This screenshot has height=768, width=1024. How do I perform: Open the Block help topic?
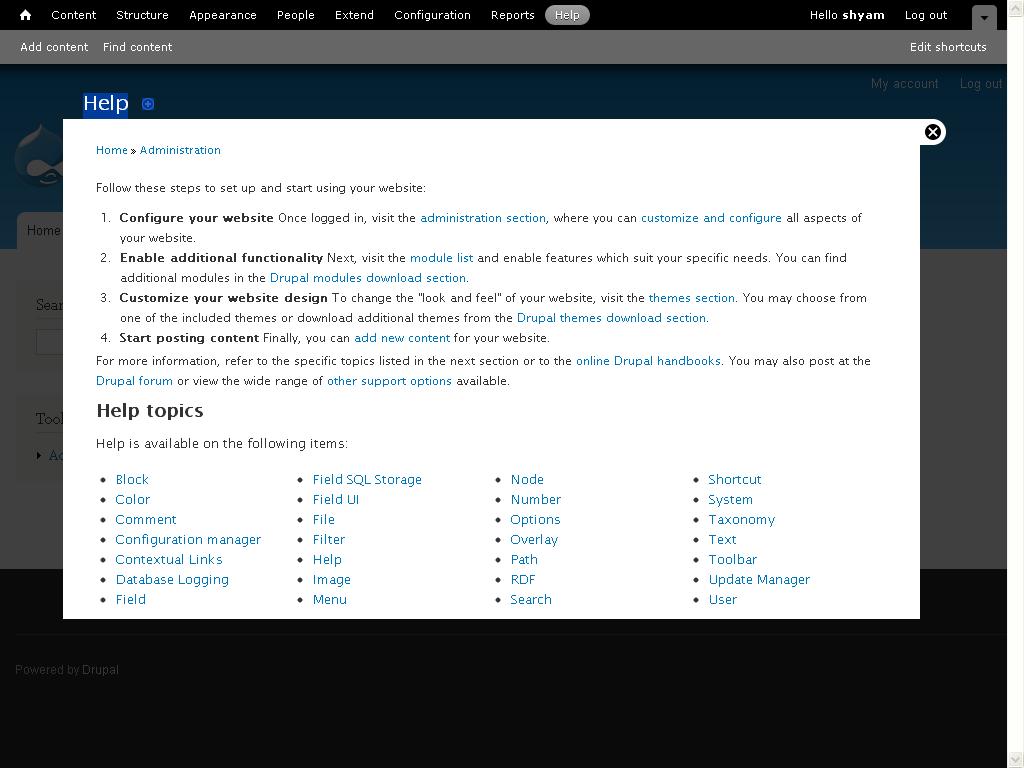point(131,479)
